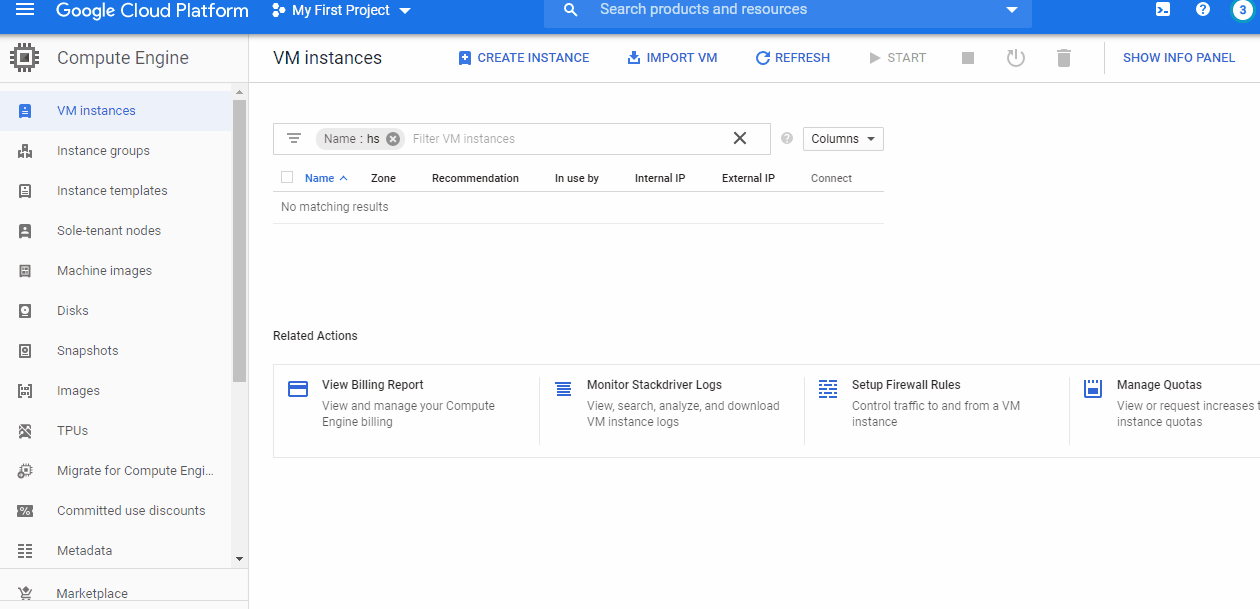Click the Snapshots sidebar icon
This screenshot has width=1260, height=609.
pos(25,351)
